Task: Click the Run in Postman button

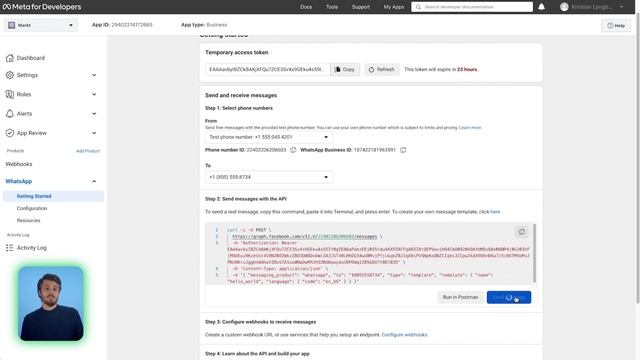Action: point(460,297)
